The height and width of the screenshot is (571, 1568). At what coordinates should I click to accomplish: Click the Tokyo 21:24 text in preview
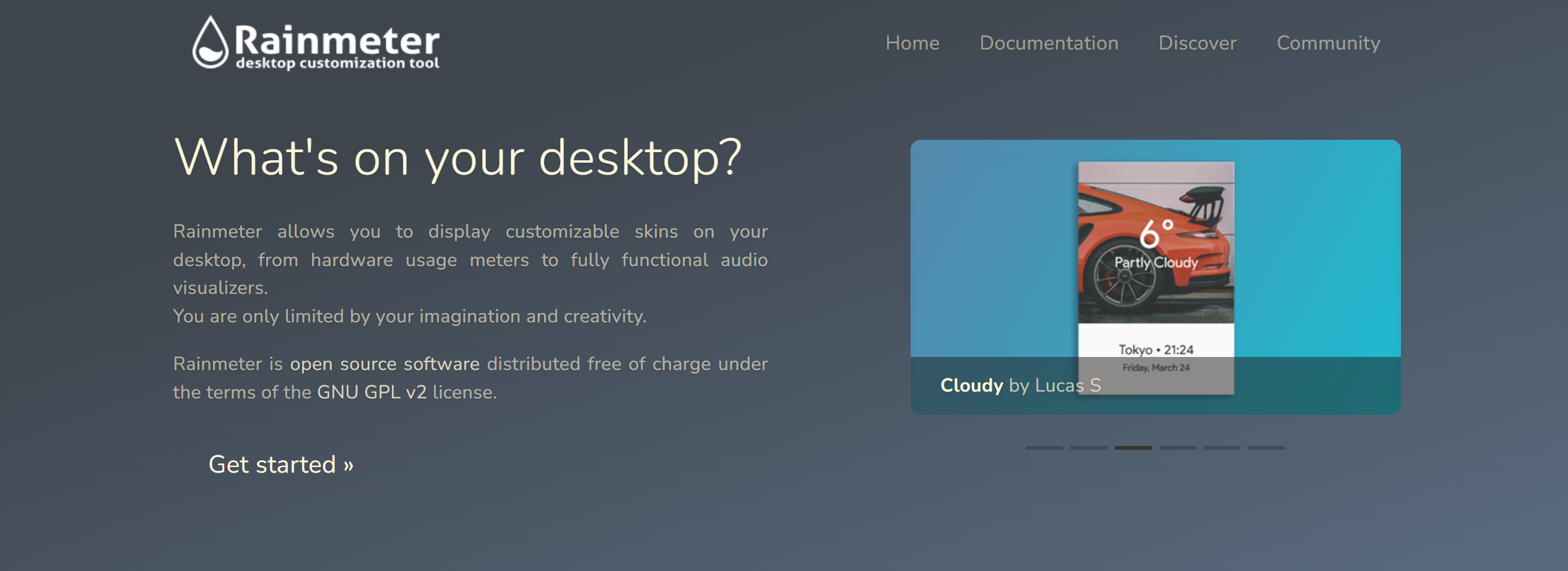1156,350
